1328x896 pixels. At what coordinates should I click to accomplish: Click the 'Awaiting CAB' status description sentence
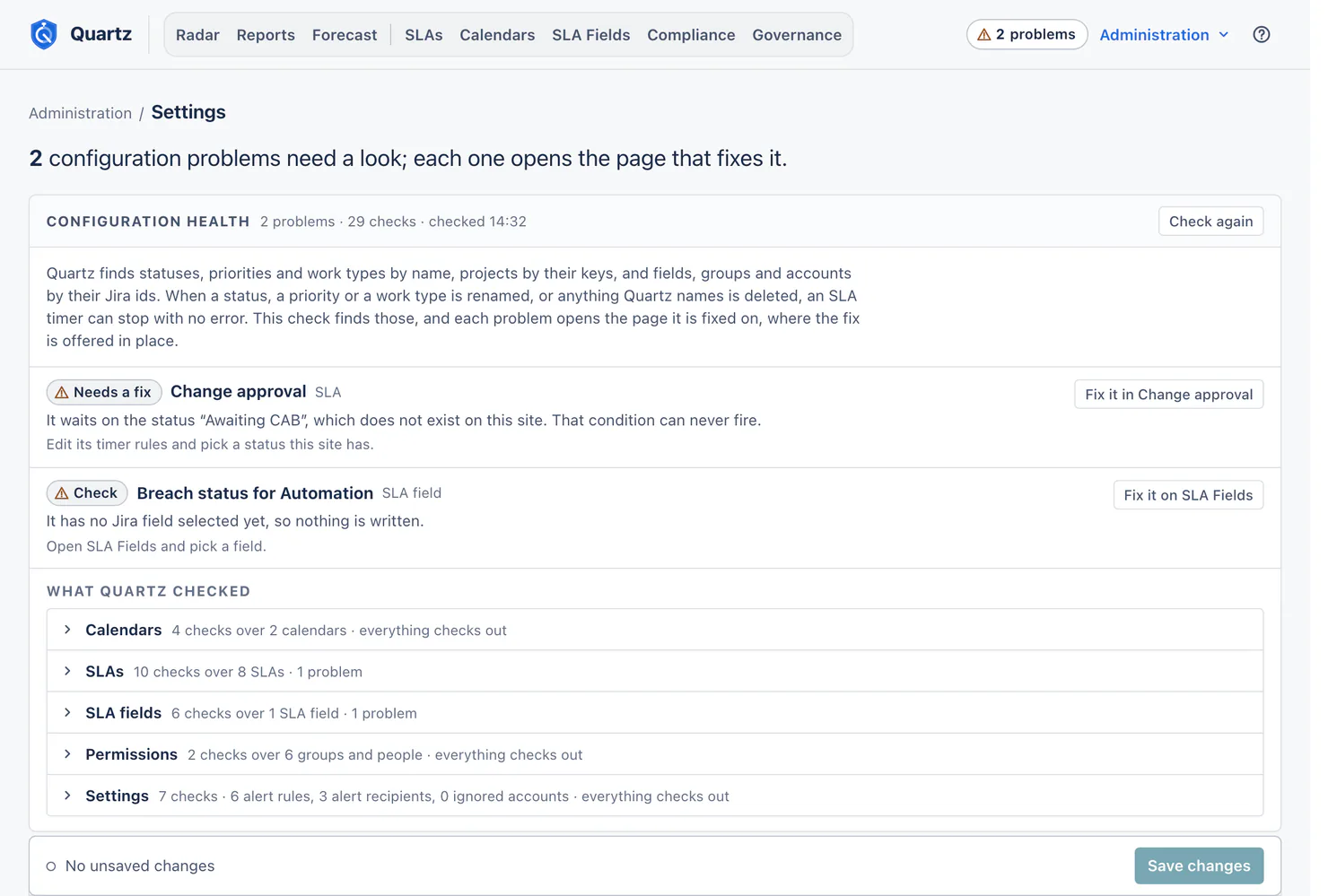(x=404, y=420)
